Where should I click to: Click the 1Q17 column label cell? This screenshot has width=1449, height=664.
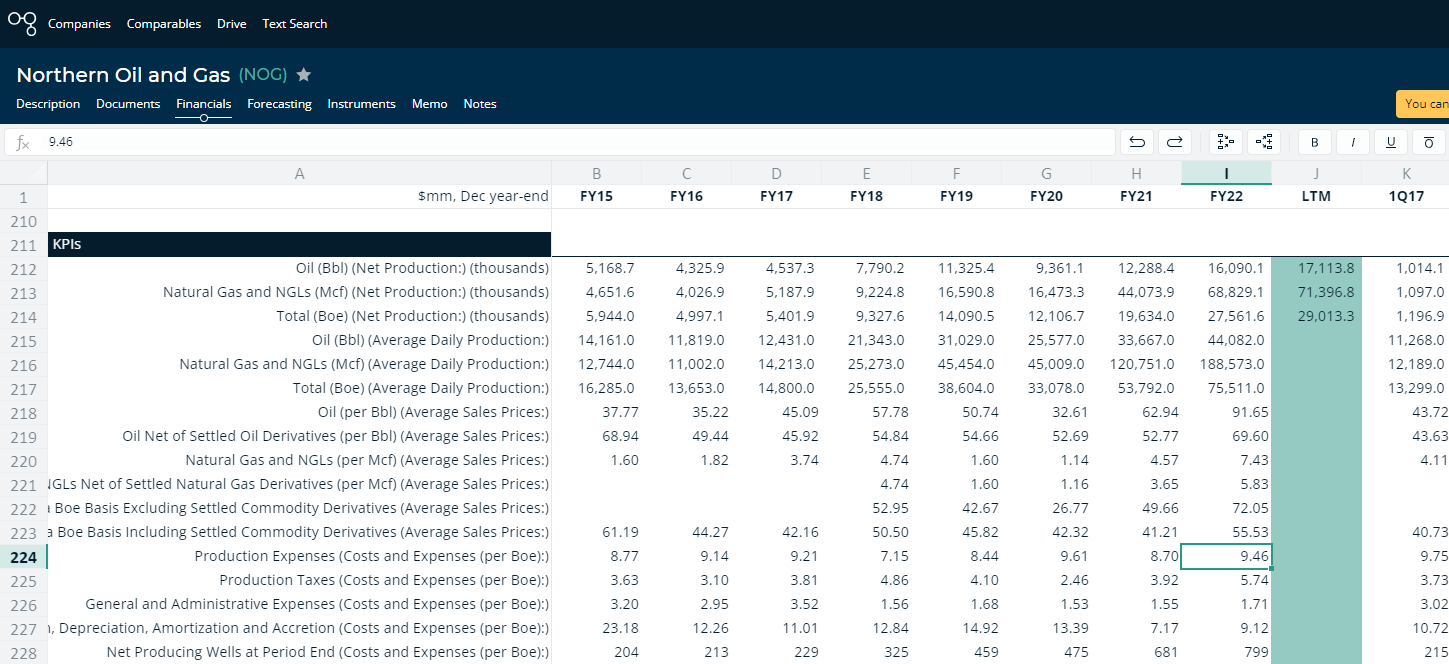pyautogui.click(x=1406, y=196)
